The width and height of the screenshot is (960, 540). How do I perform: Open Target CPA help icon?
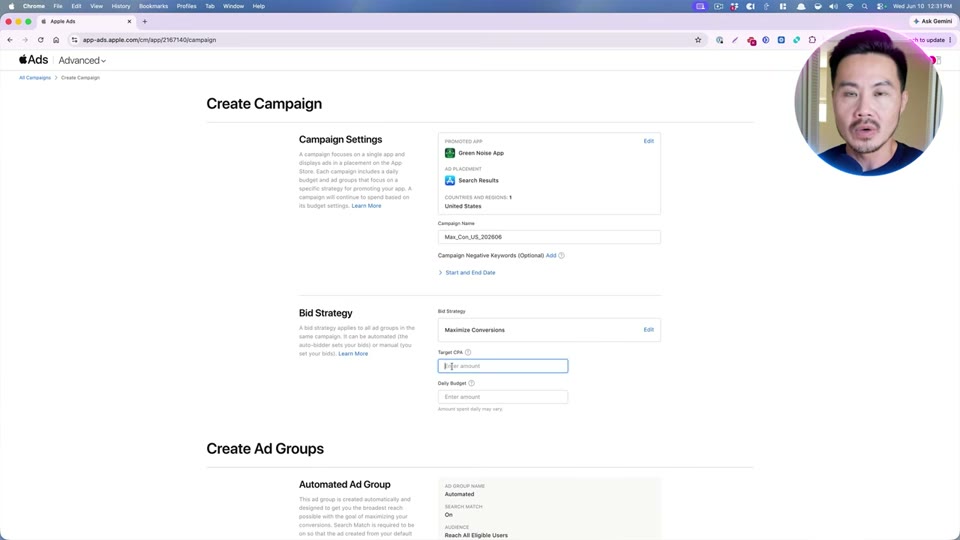[468, 352]
